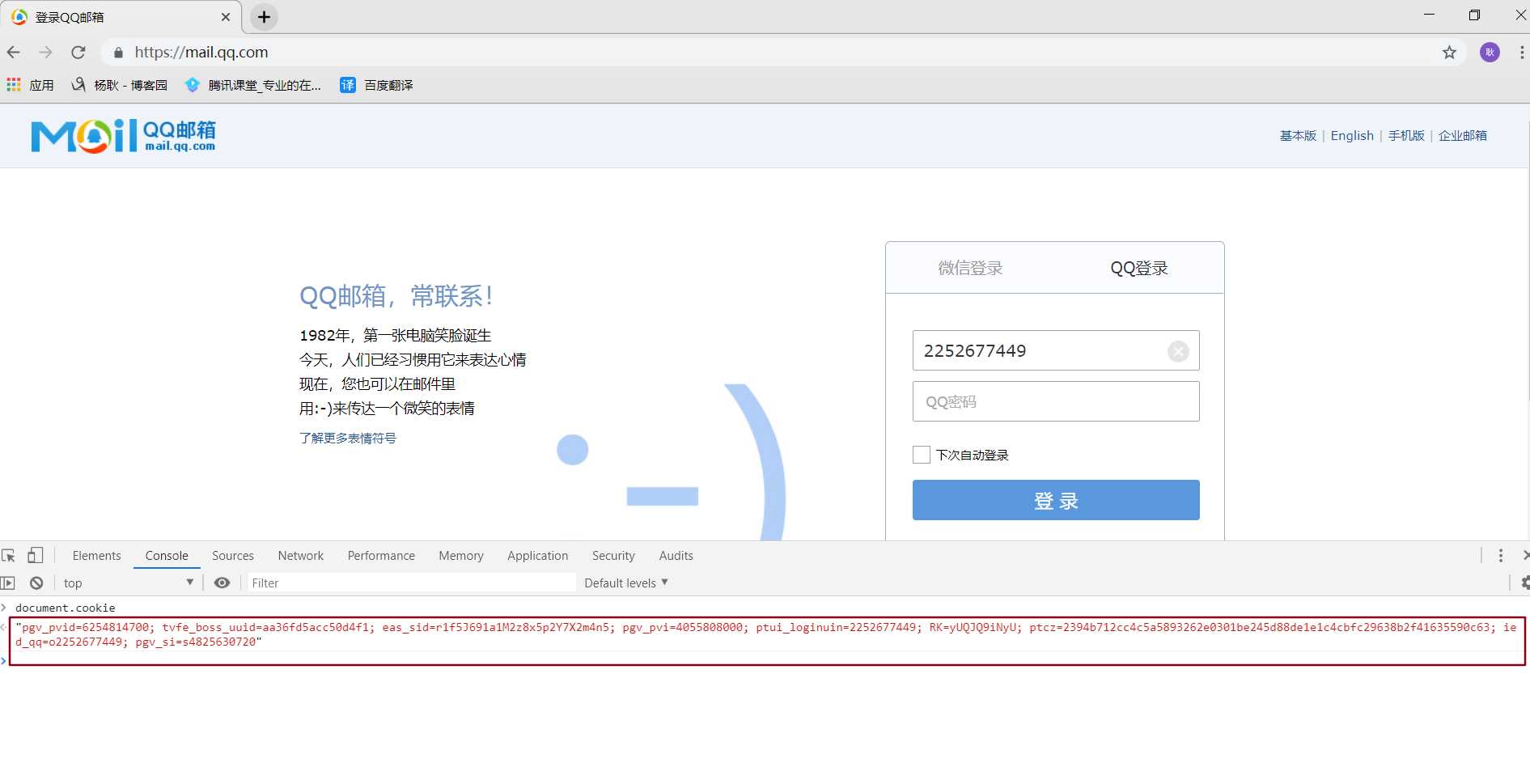Activate the DevTools inspect element picker

(9, 556)
